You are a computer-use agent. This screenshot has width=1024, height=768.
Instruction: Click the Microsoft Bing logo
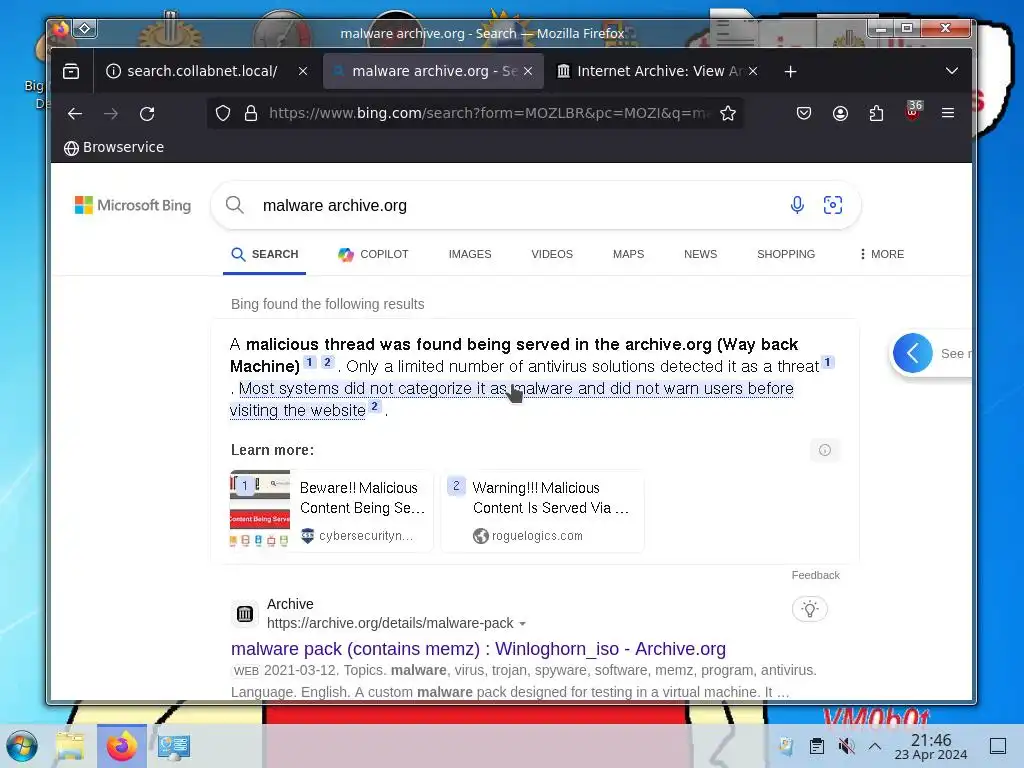click(x=133, y=205)
